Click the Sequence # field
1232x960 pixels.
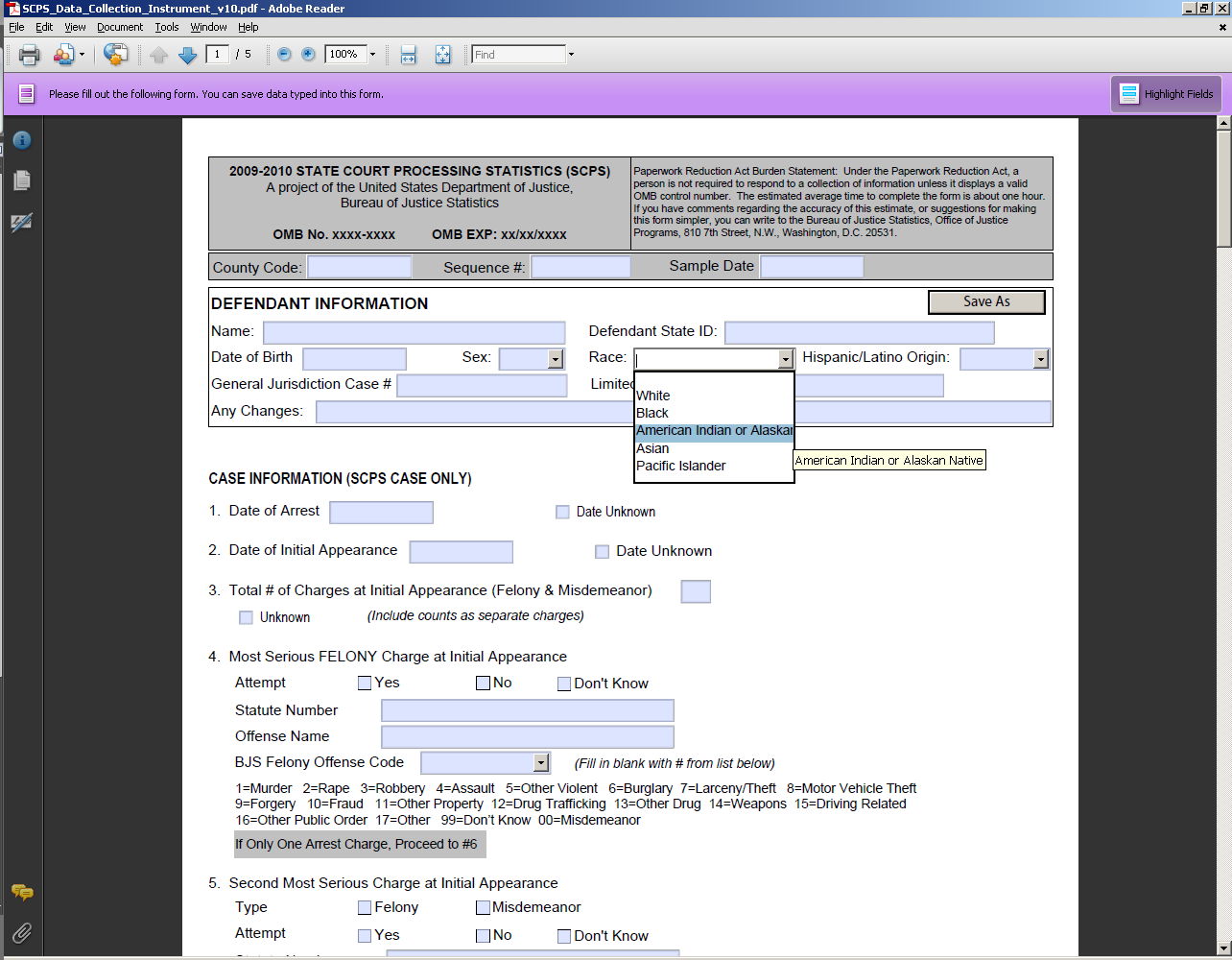pos(581,267)
